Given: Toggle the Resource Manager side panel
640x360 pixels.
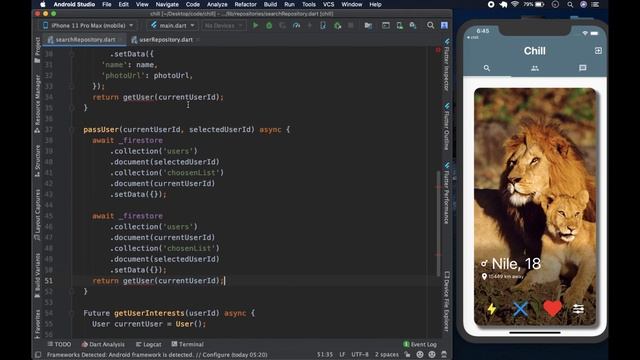Looking at the screenshot, I should point(38,104).
